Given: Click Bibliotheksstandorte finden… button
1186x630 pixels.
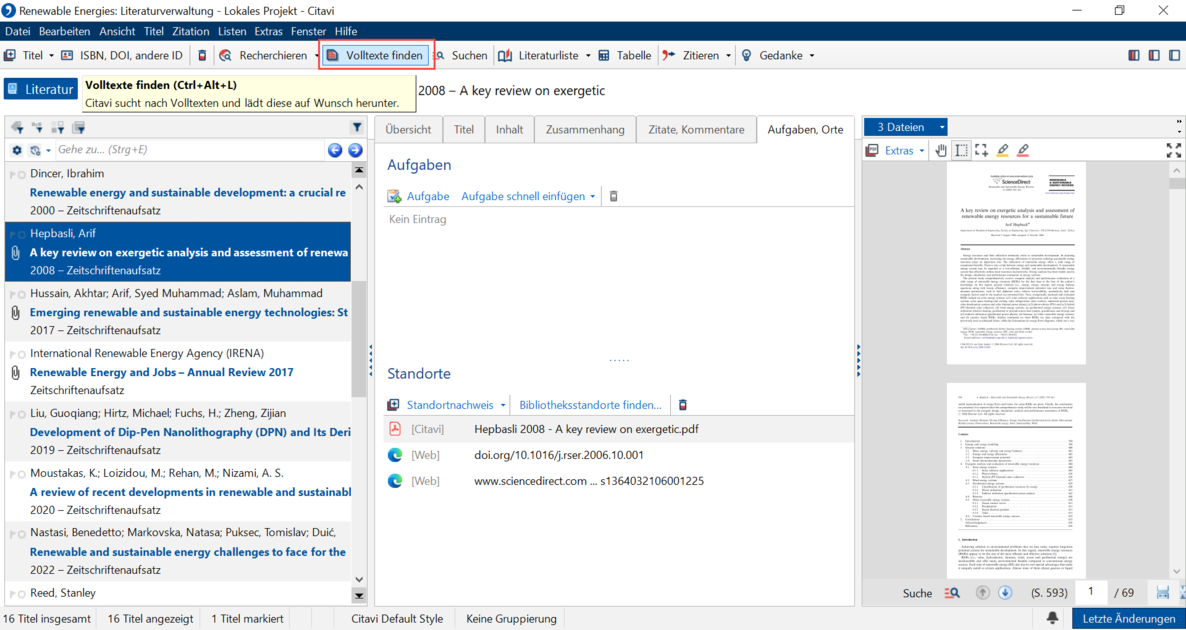Looking at the screenshot, I should coord(591,405).
